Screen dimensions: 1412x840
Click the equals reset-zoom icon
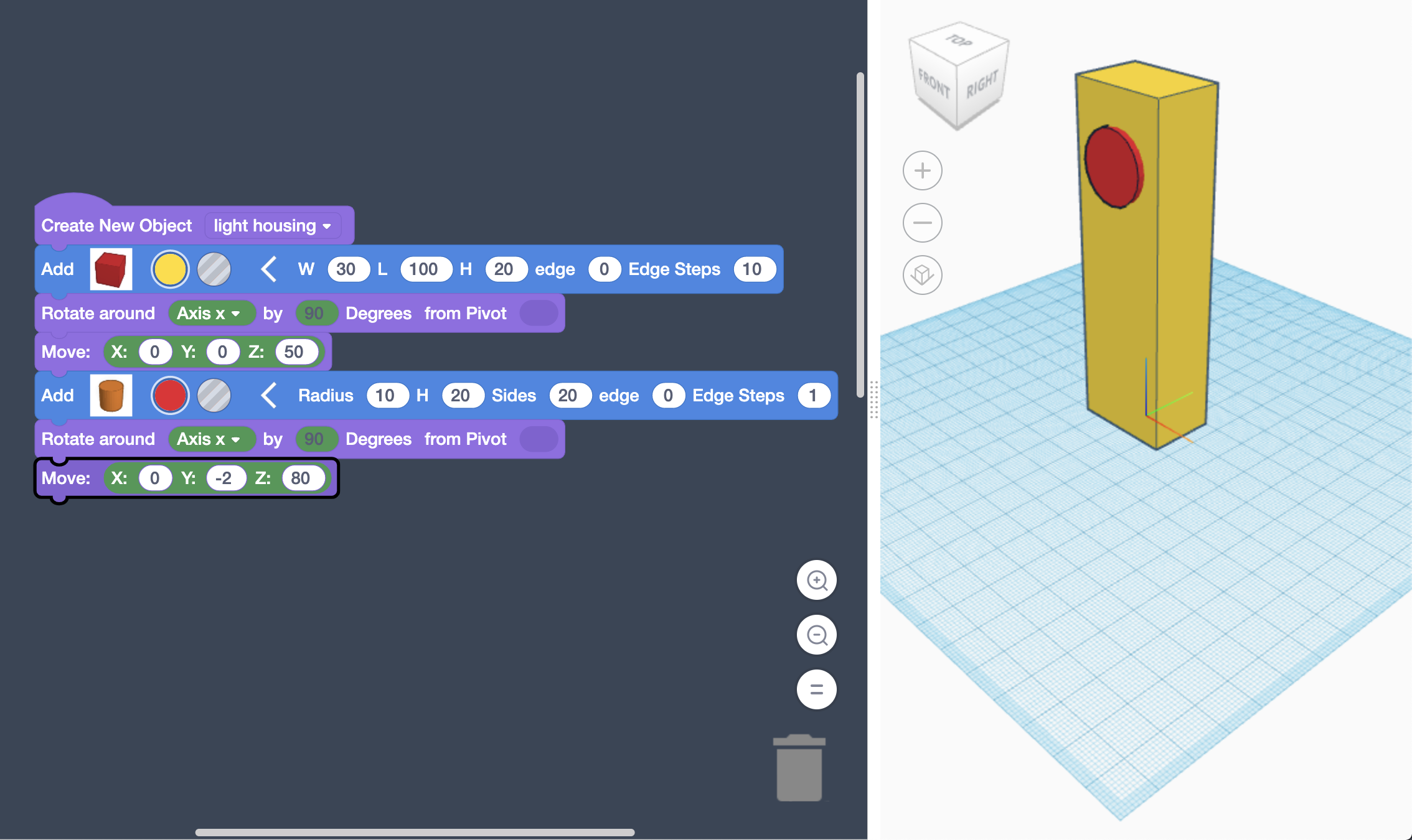(817, 689)
